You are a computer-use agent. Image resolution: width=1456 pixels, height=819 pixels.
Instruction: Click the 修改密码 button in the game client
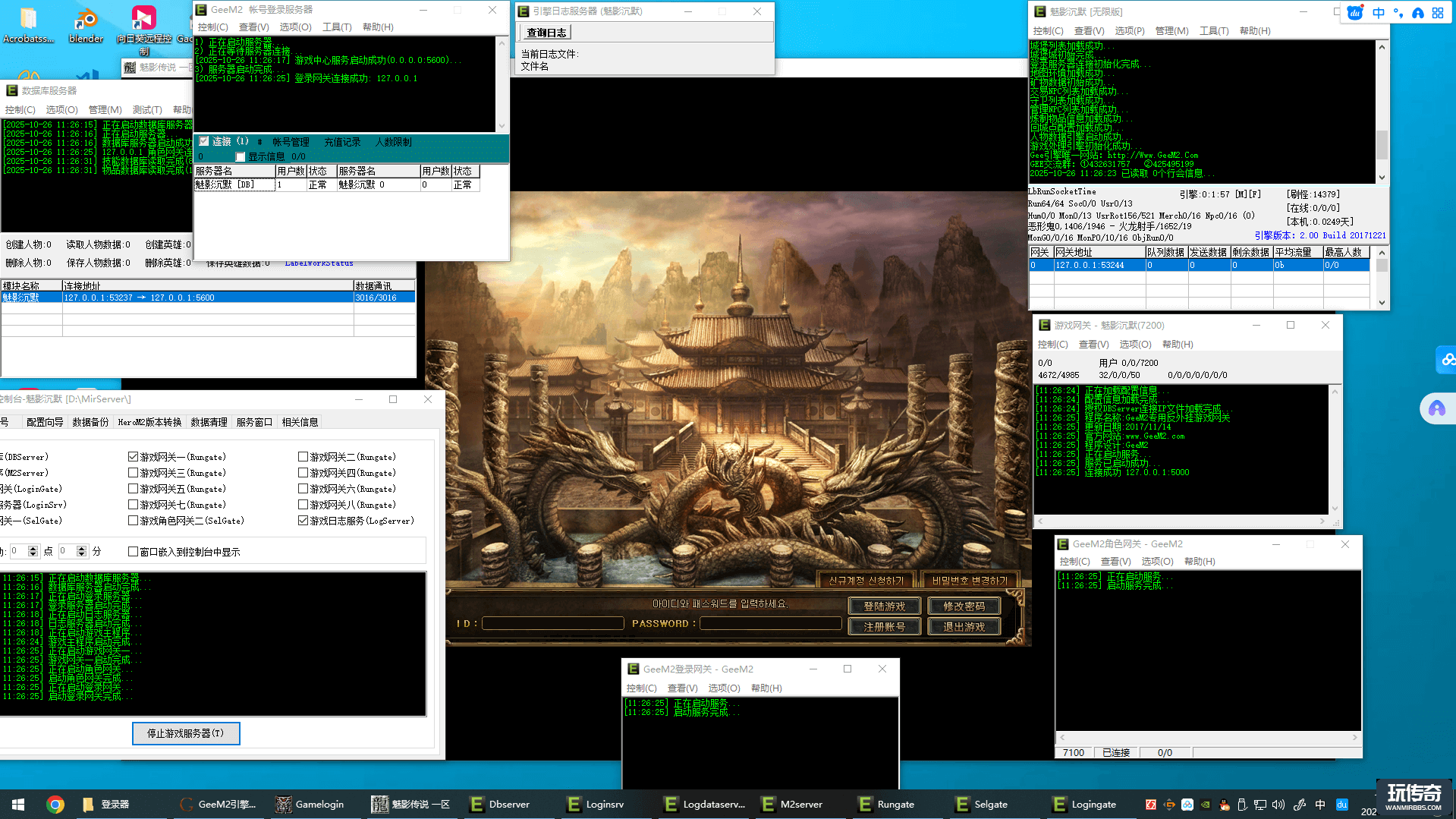[964, 606]
